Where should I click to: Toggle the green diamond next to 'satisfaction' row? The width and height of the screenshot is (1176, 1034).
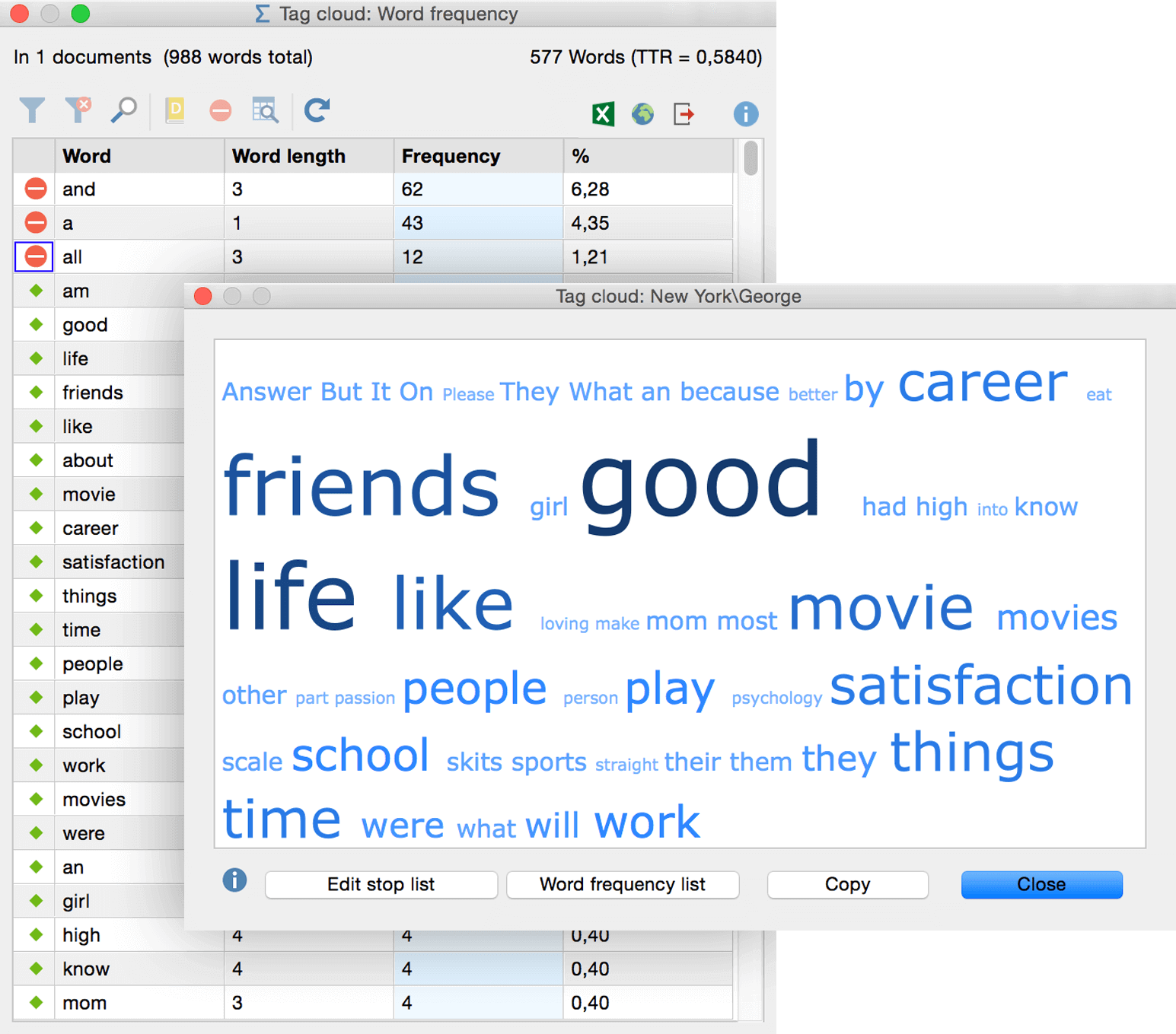pos(36,562)
